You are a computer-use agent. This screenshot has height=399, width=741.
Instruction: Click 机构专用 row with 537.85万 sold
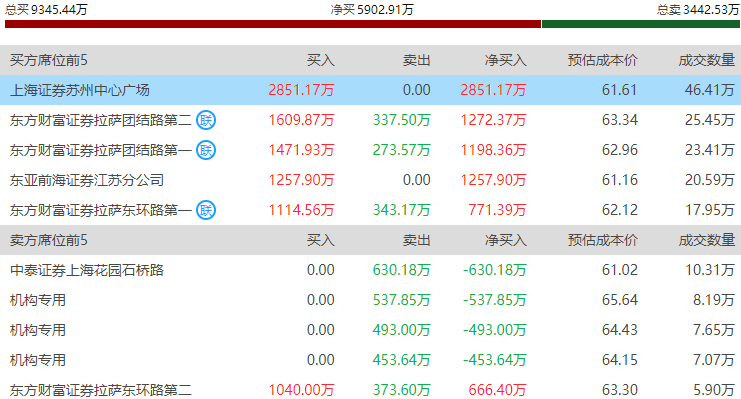tap(370, 300)
